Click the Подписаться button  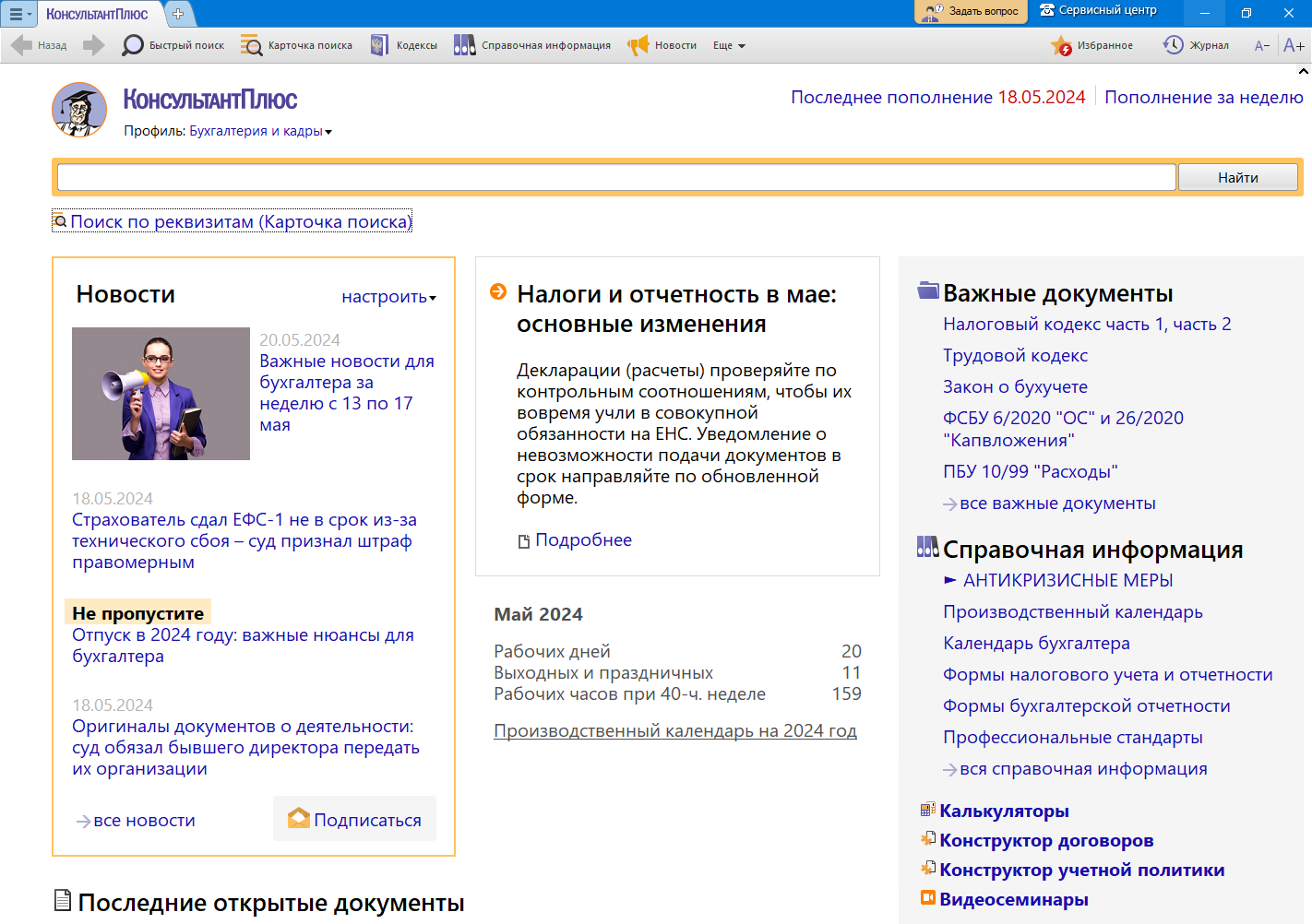coord(354,819)
